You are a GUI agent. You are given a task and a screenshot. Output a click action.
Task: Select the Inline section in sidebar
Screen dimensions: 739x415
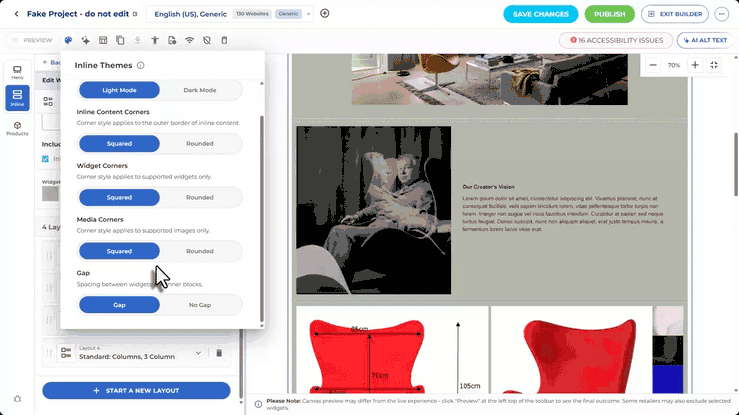click(17, 98)
